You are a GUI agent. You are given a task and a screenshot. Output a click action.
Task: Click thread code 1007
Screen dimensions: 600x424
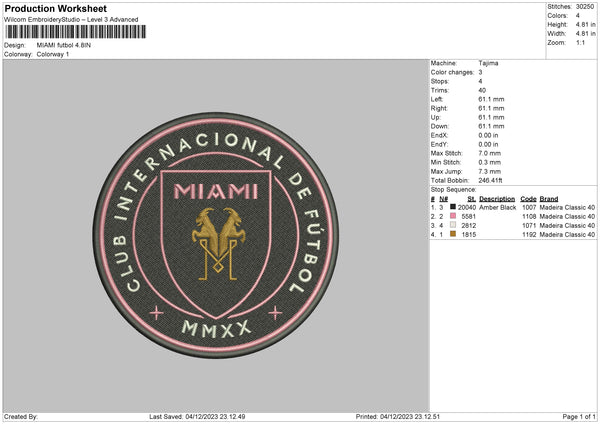pos(529,207)
